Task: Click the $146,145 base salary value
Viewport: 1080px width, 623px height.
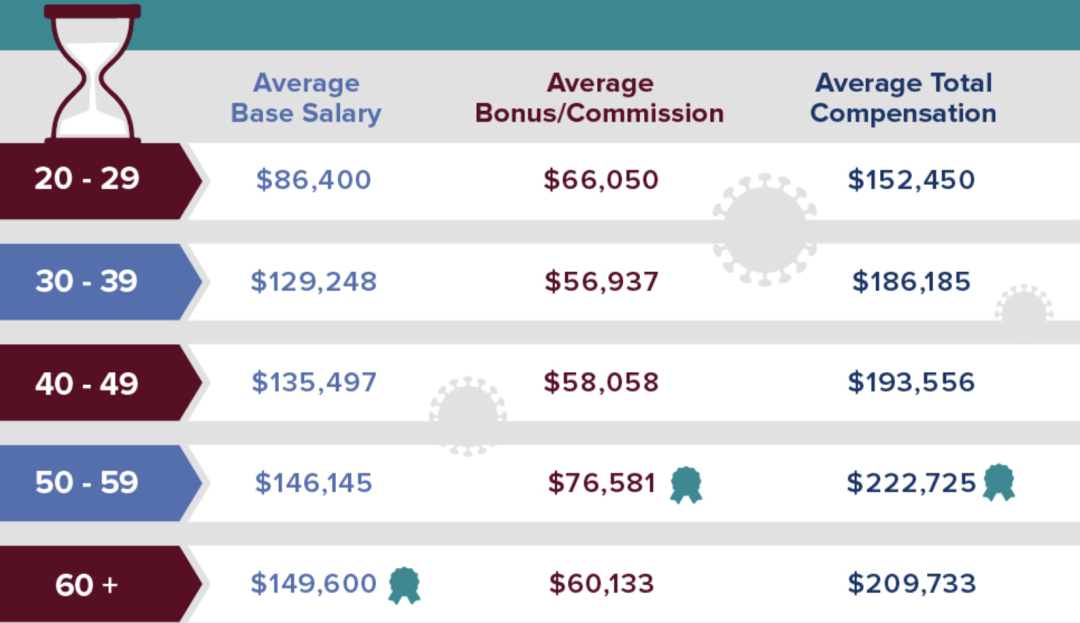Action: (x=313, y=484)
